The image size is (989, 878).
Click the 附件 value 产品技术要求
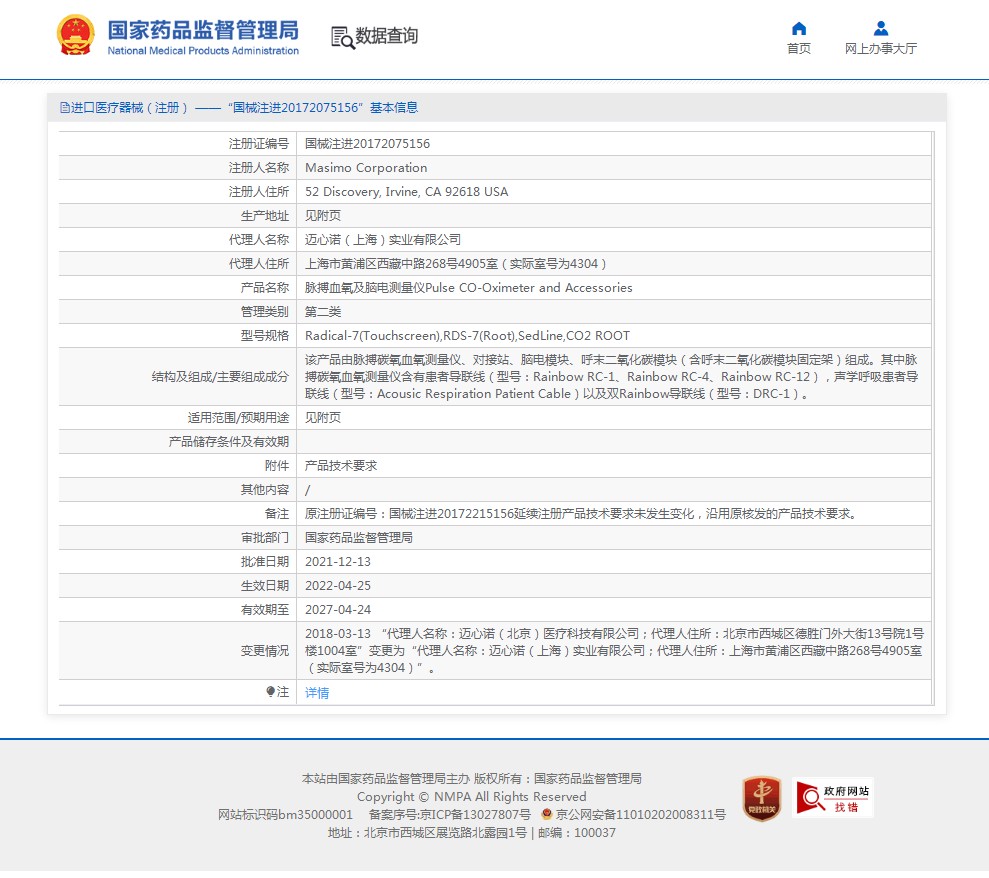[x=341, y=465]
